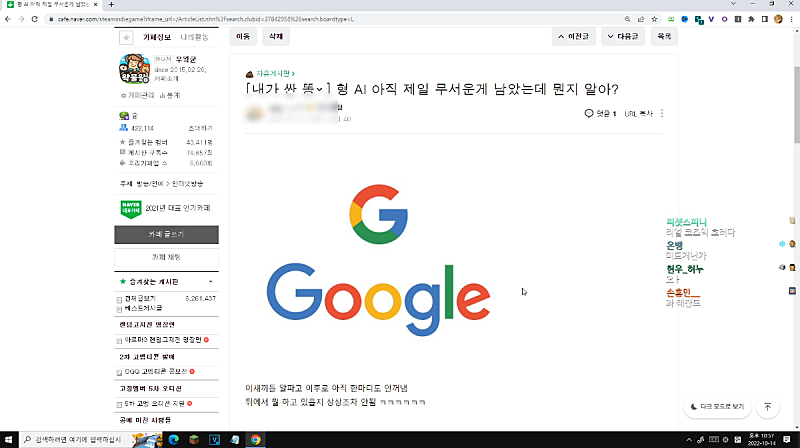Open 카페관리 settings link

(137, 95)
